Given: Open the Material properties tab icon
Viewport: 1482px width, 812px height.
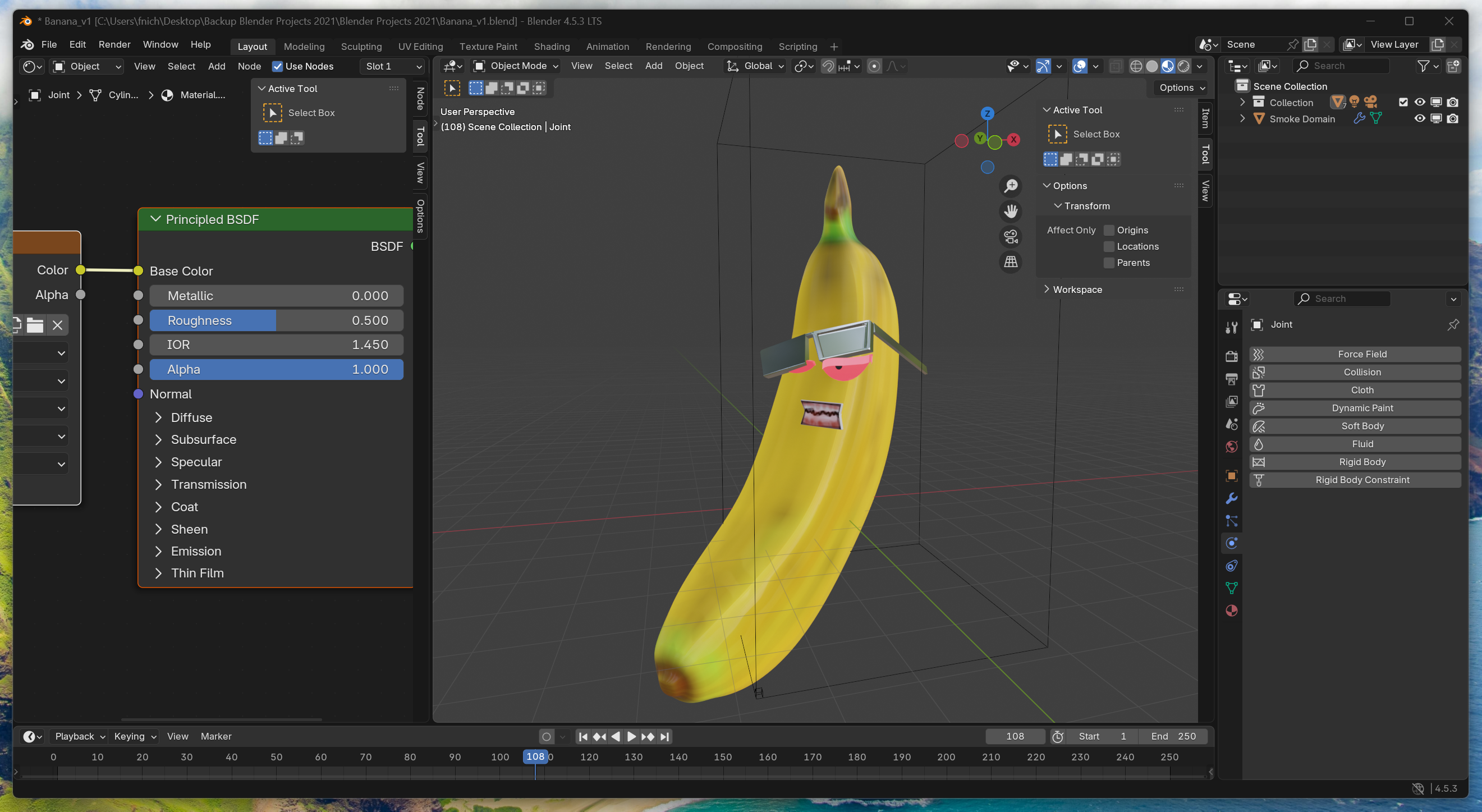Looking at the screenshot, I should (1231, 611).
